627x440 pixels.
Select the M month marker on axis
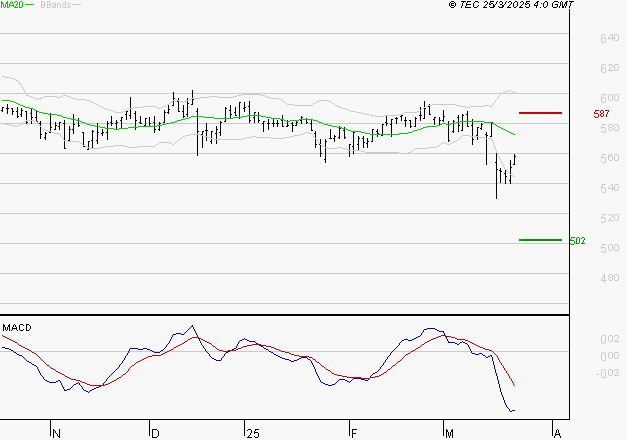[x=449, y=434]
